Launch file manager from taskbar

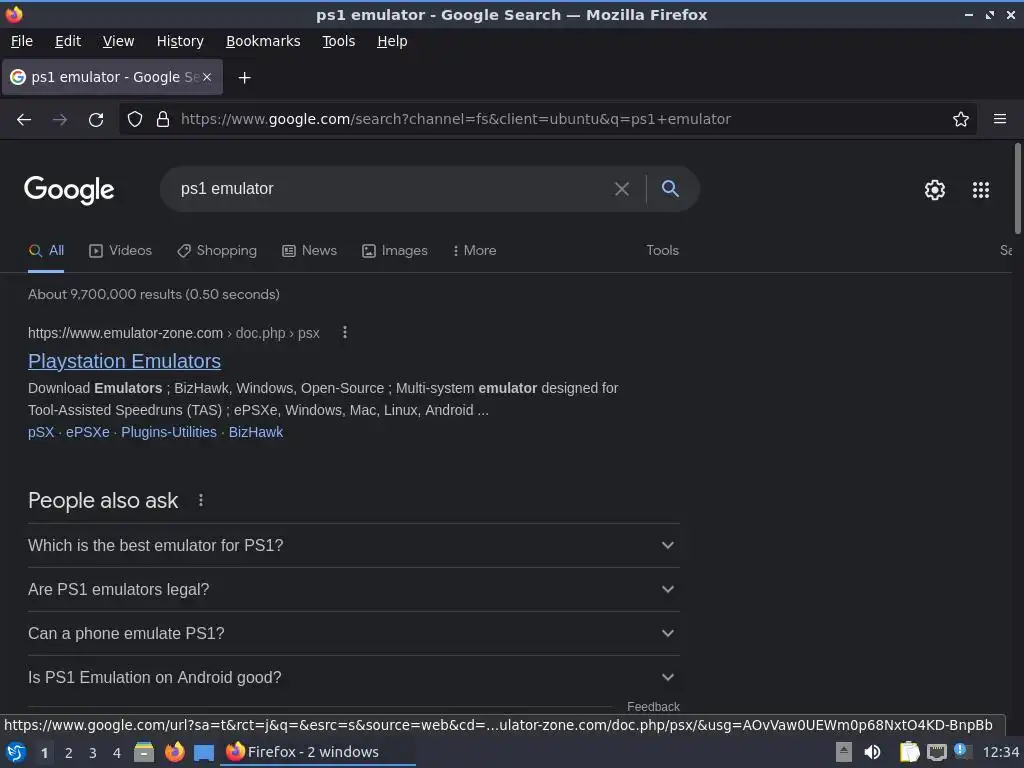144,752
